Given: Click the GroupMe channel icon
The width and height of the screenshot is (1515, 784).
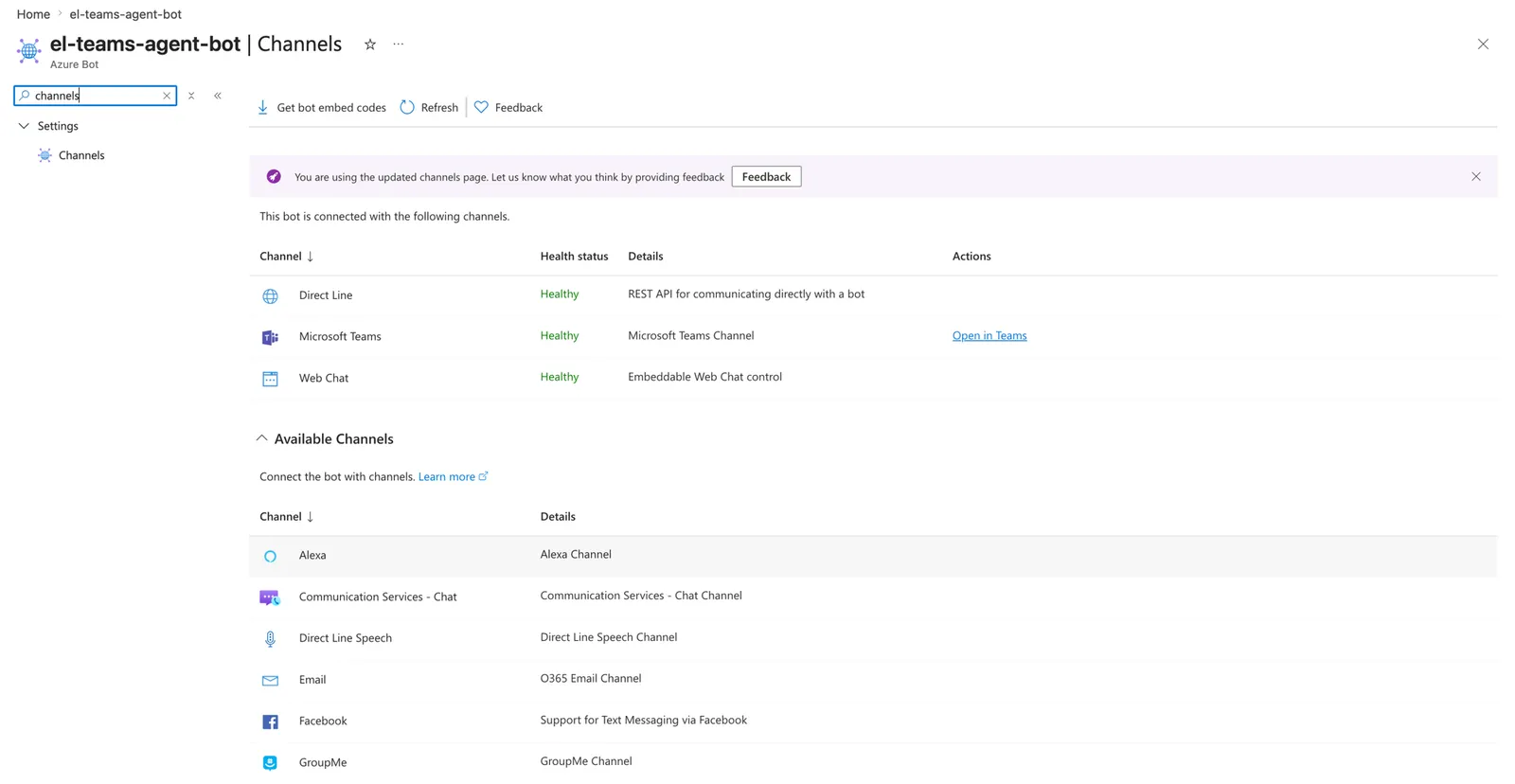Looking at the screenshot, I should pyautogui.click(x=270, y=763).
